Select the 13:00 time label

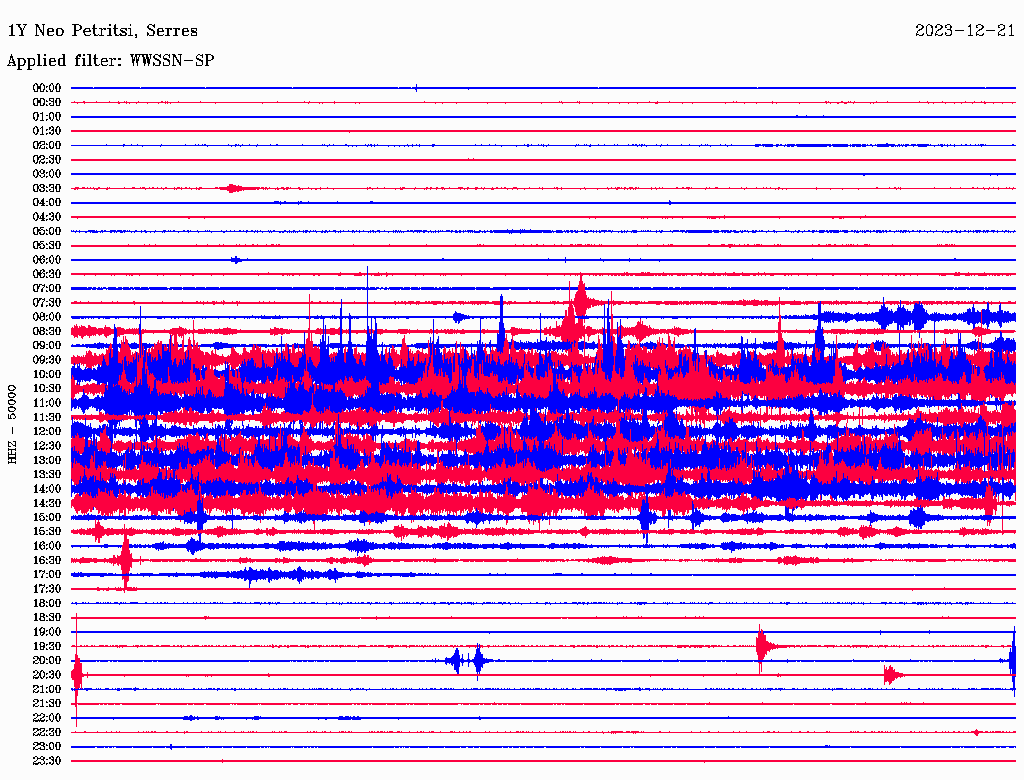(47, 460)
